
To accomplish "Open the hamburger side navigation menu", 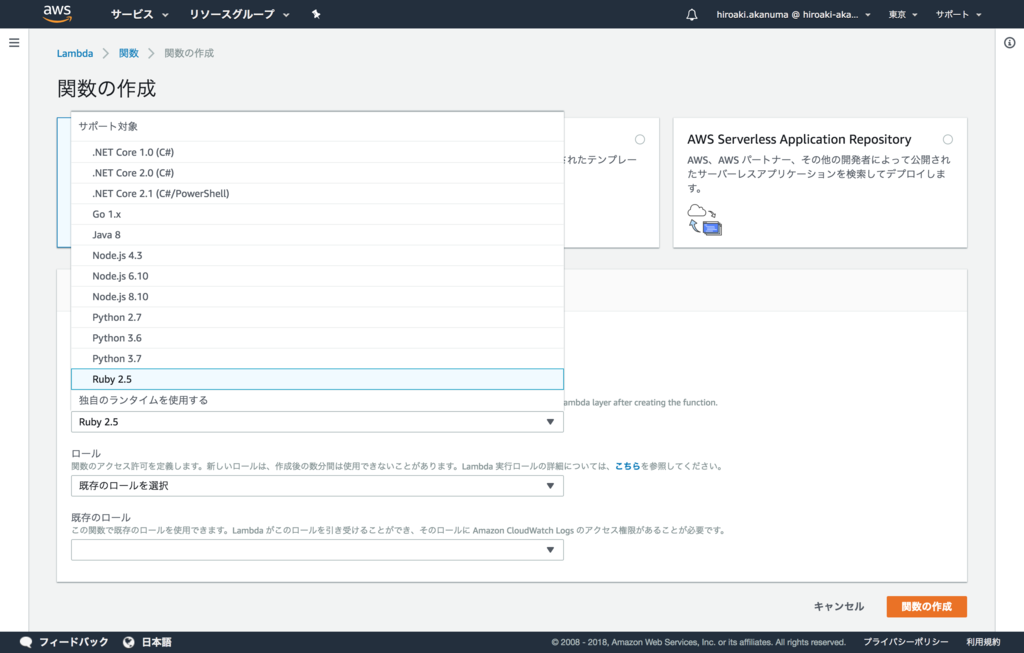I will (x=14, y=43).
